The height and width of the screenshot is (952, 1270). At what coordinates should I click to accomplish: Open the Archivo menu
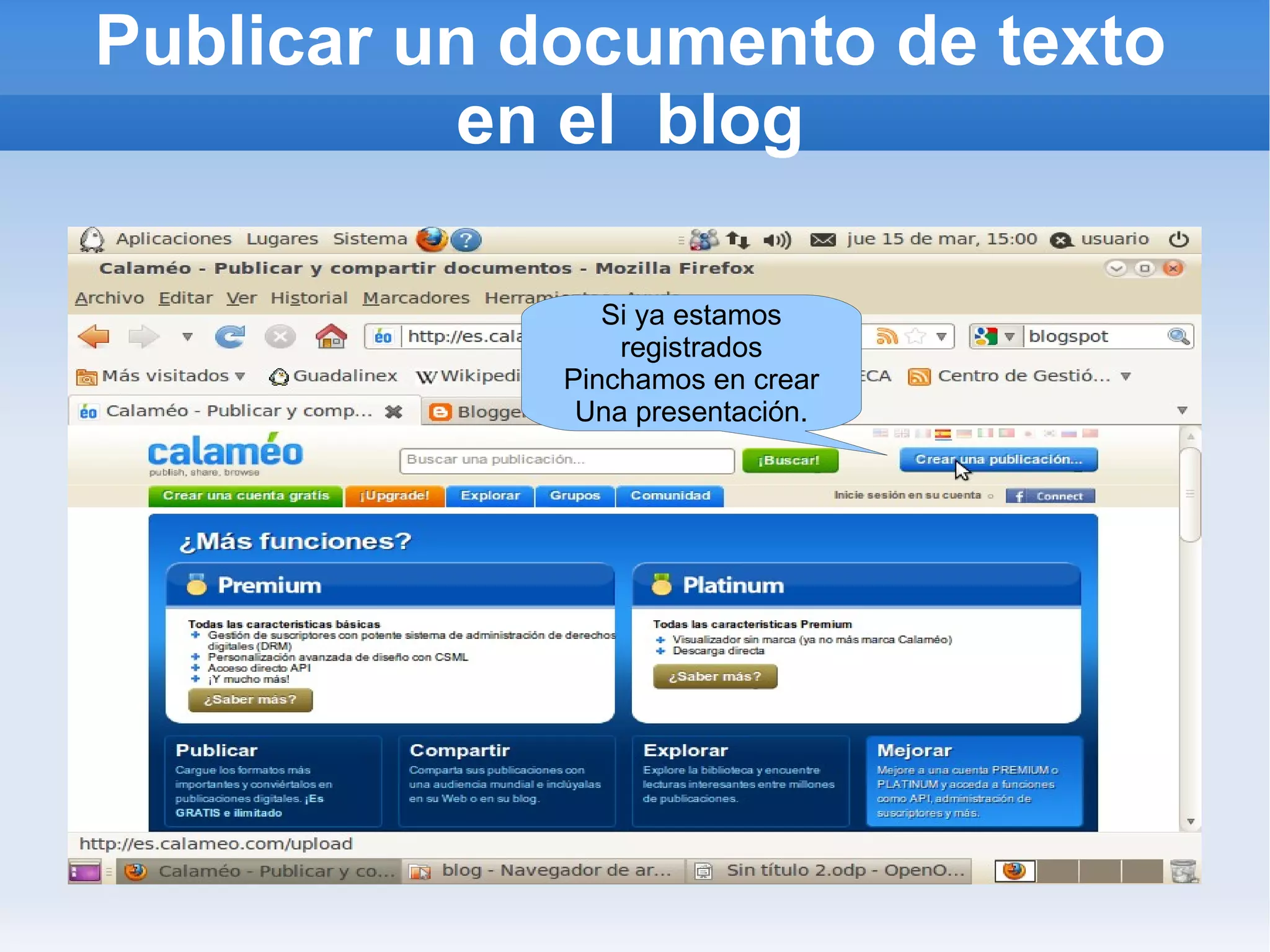click(x=109, y=298)
